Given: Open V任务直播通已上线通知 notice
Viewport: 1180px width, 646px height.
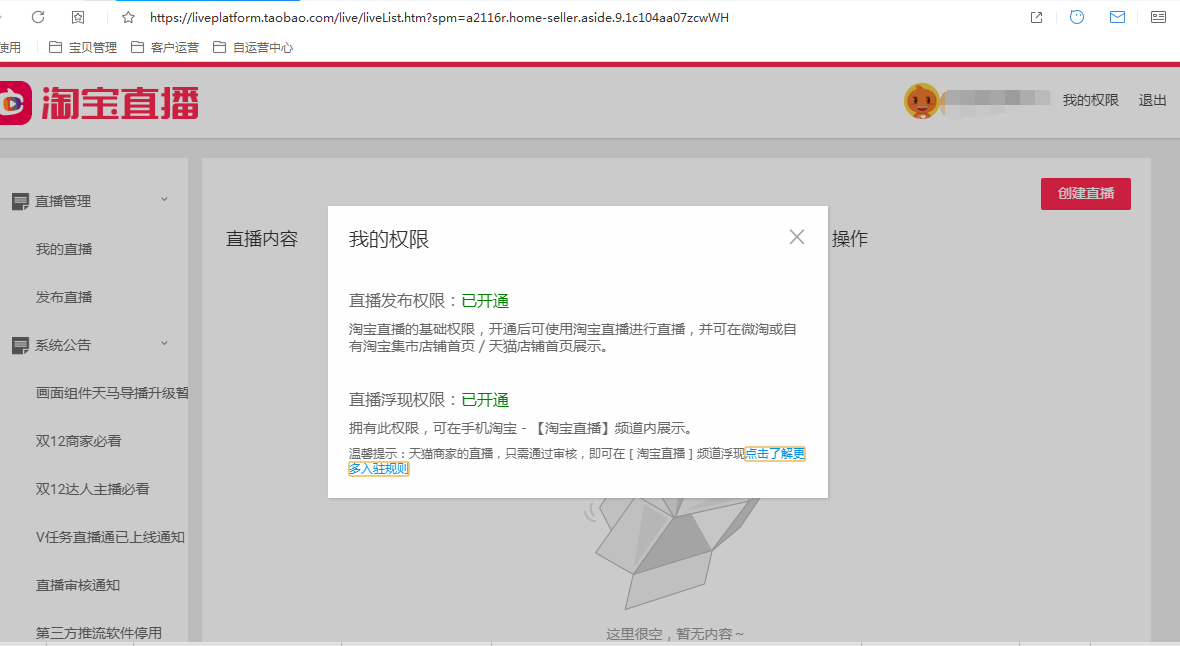Looking at the screenshot, I should 110,537.
